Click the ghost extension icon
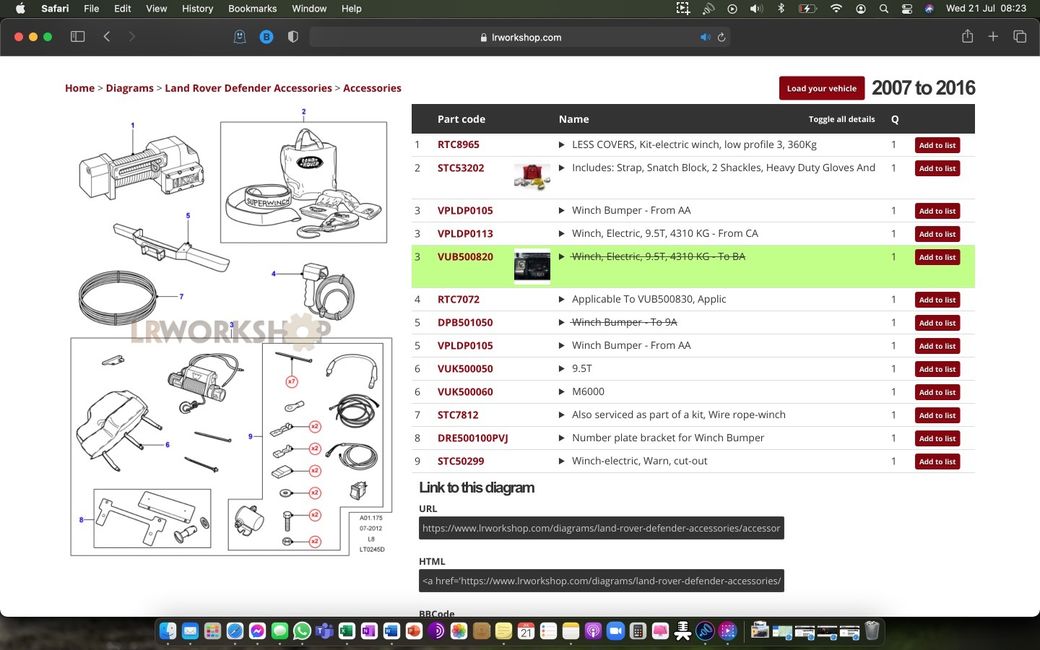1040x650 pixels. [x=240, y=36]
